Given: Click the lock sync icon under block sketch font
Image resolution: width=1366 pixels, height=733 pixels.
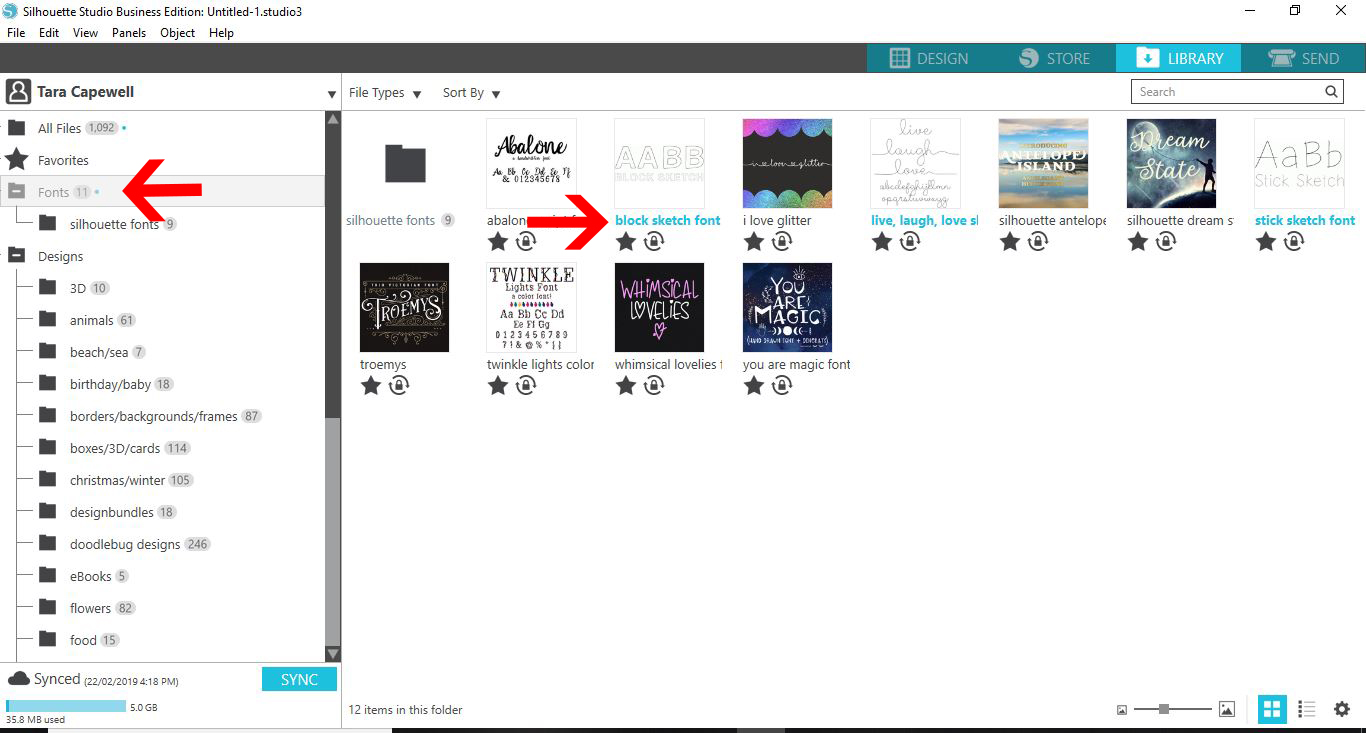Looking at the screenshot, I should click(x=654, y=241).
